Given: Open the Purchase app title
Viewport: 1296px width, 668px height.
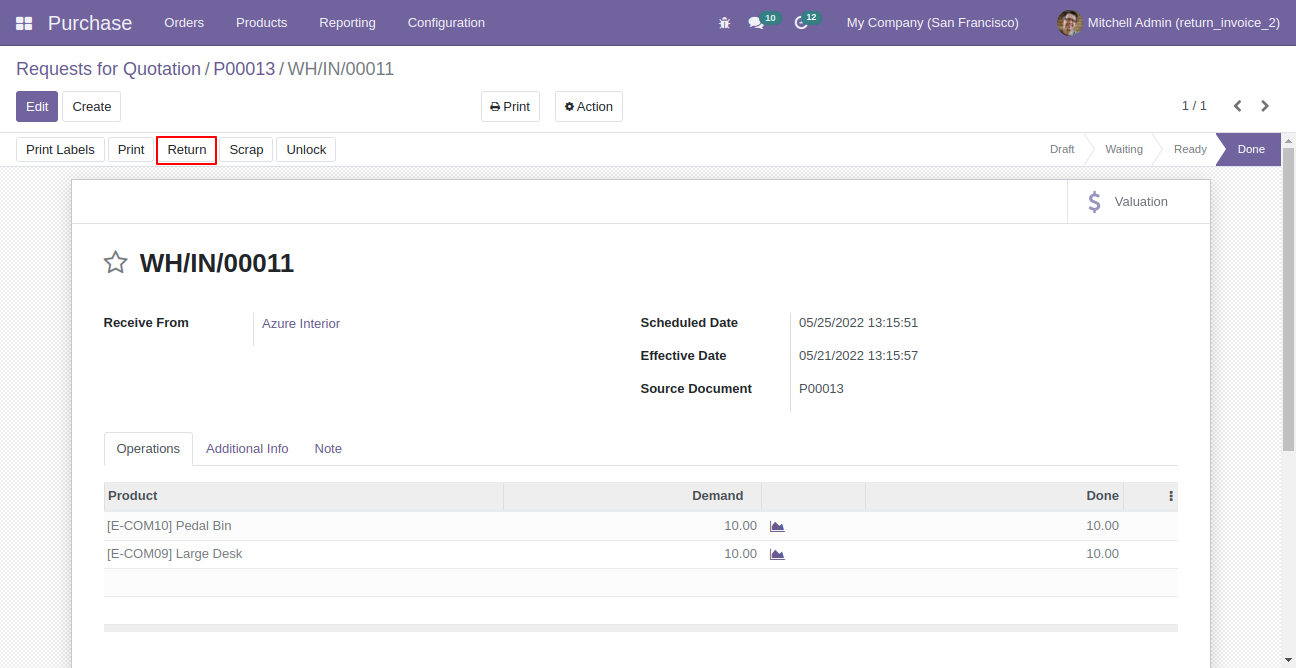Looking at the screenshot, I should tap(90, 23).
